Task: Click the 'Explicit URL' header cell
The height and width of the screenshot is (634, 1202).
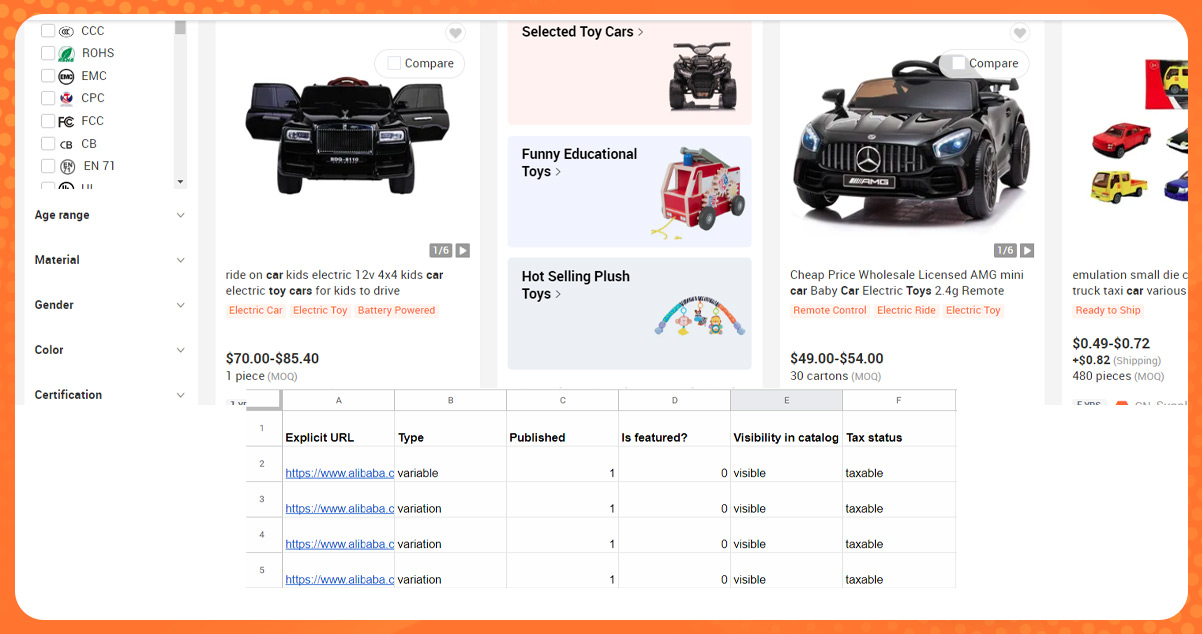Action: pyautogui.click(x=339, y=428)
